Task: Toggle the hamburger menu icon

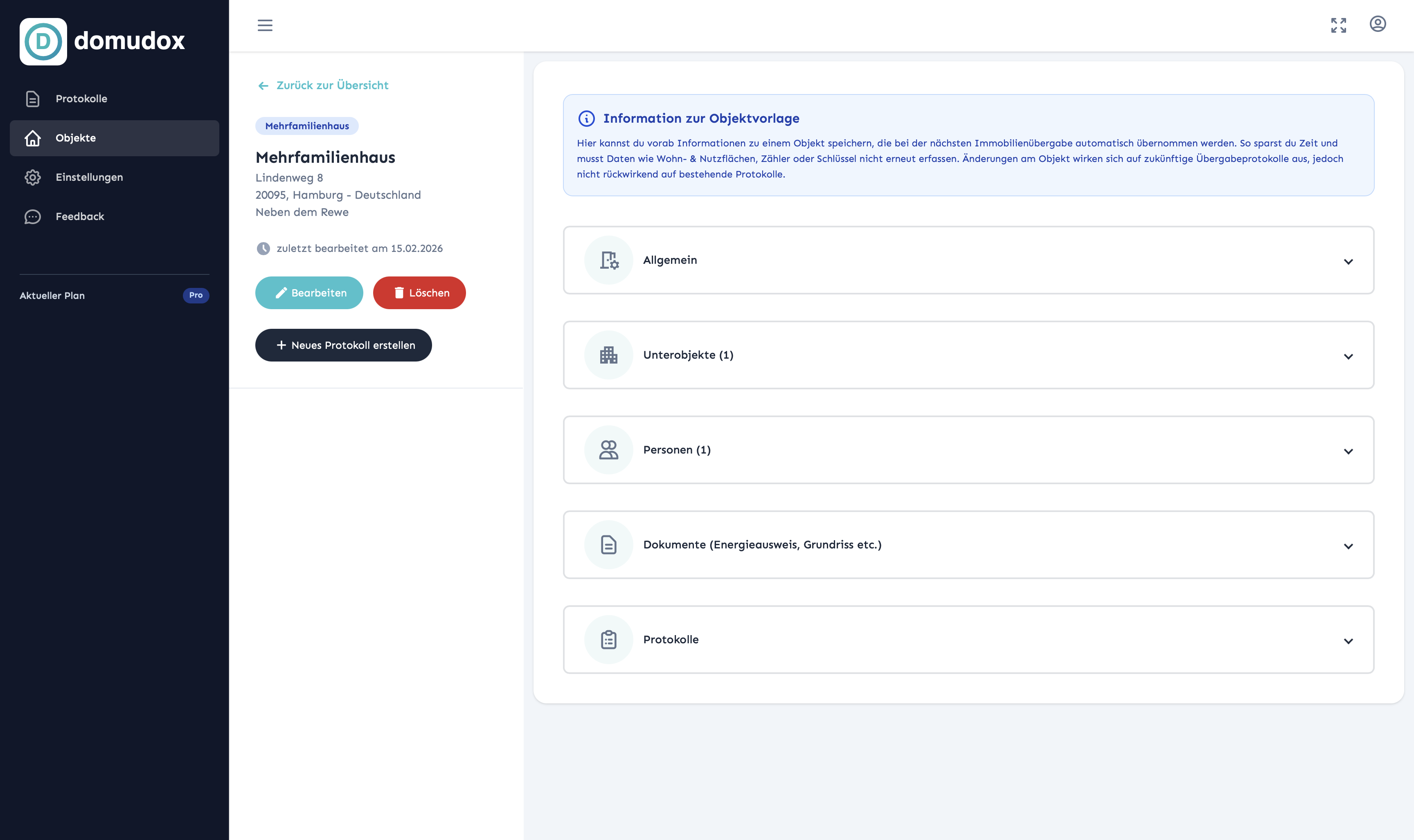Action: click(x=265, y=25)
